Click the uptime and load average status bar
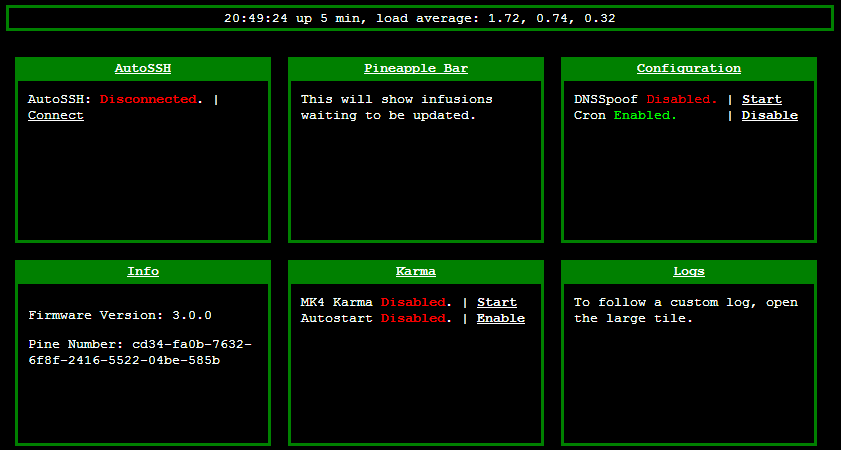 pos(420,18)
